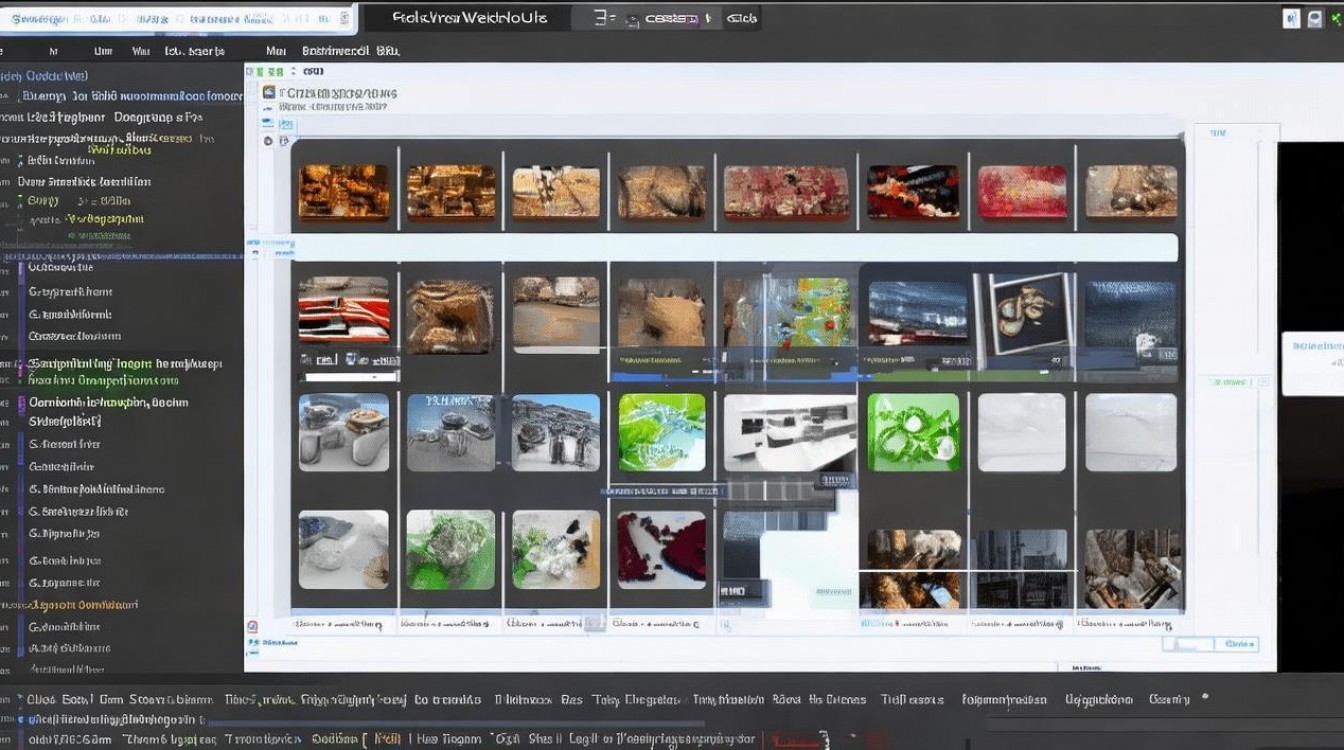Click the rightmost button at window's bottom-right
Image resolution: width=1344 pixels, height=750 pixels.
(1238, 644)
